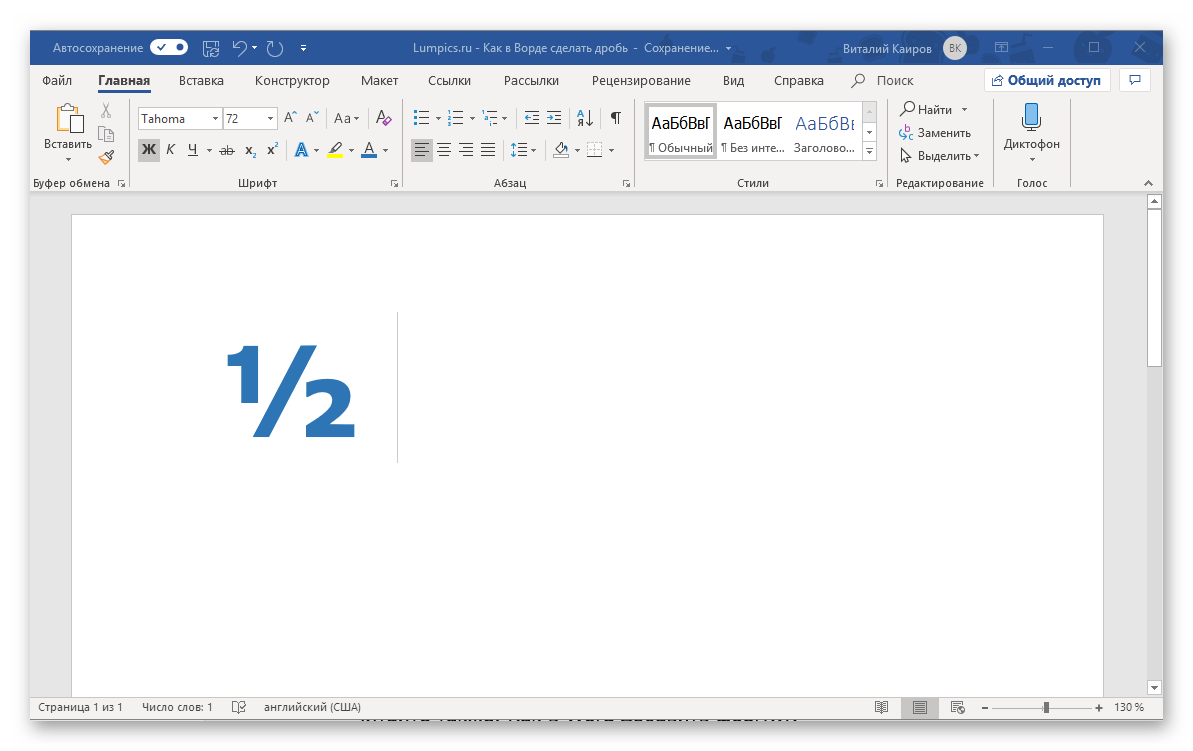Open the Tahoma font name dropdown
Screen dimensions: 1193x751
click(215, 118)
